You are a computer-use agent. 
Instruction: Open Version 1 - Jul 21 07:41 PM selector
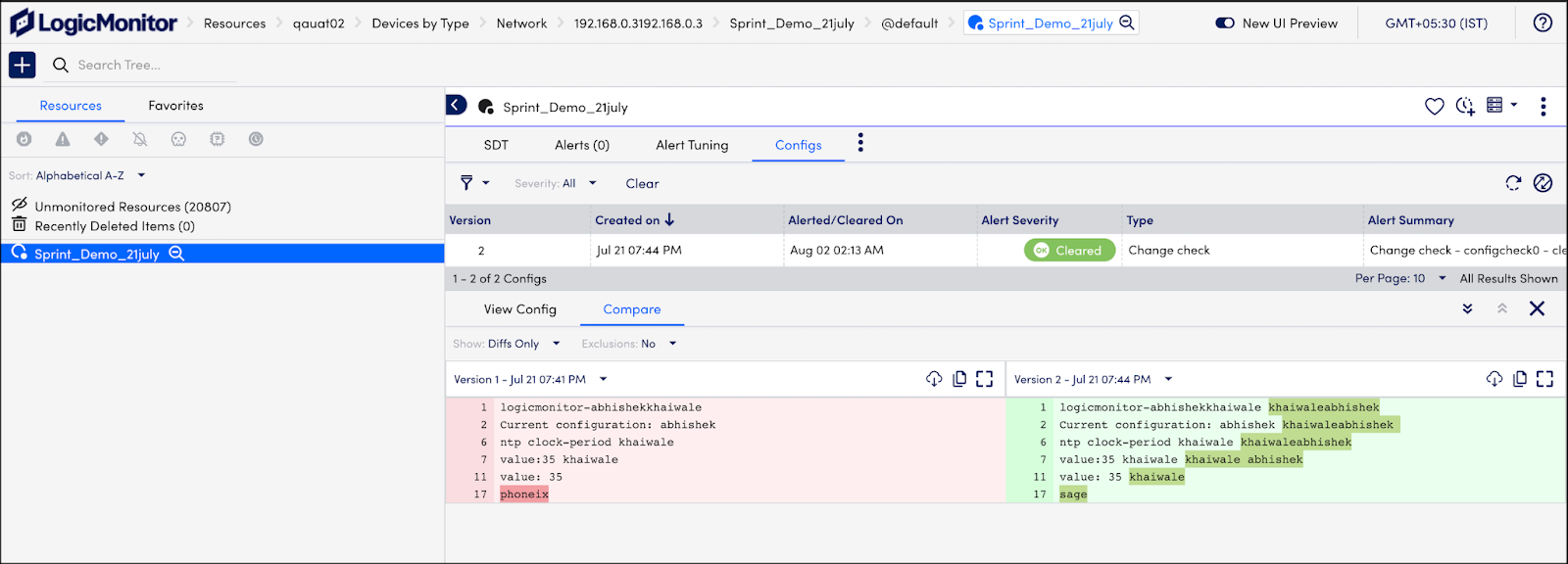pos(530,379)
